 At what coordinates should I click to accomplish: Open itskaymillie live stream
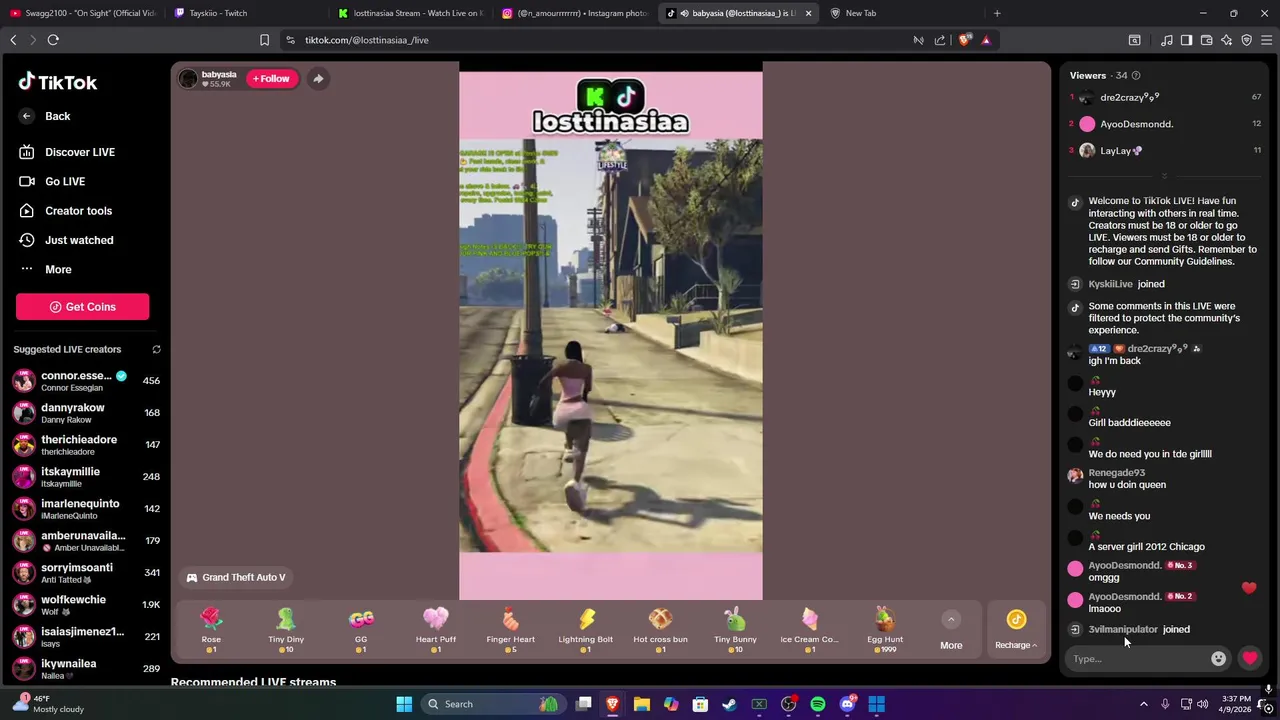click(85, 477)
